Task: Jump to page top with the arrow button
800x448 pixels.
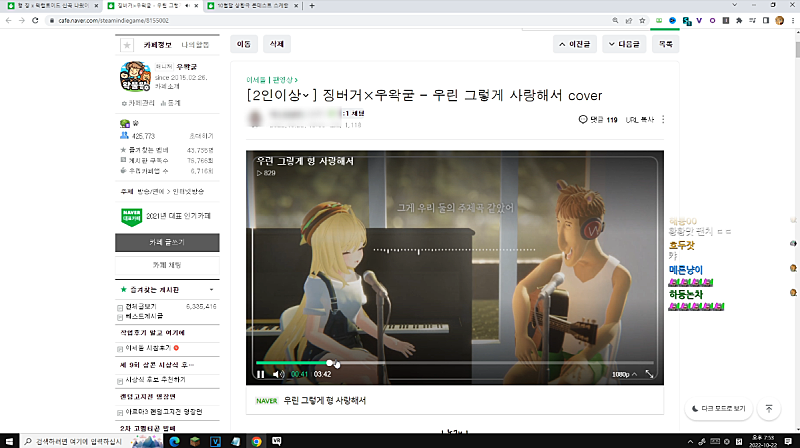Action: click(769, 409)
